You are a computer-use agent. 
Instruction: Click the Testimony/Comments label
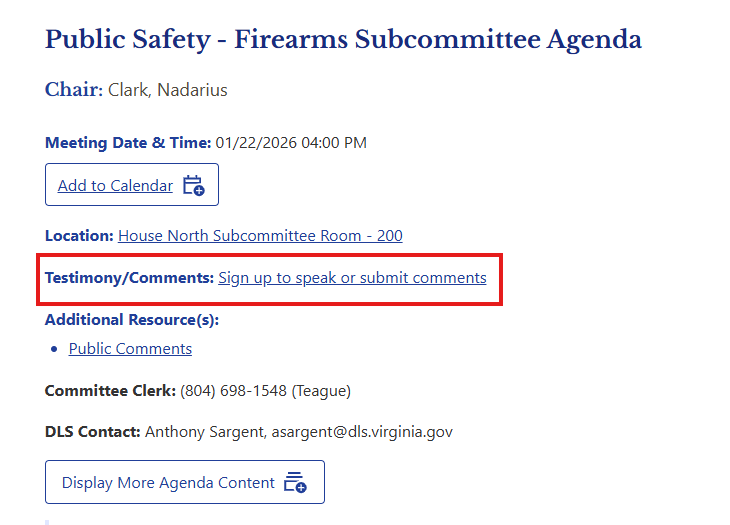[129, 278]
